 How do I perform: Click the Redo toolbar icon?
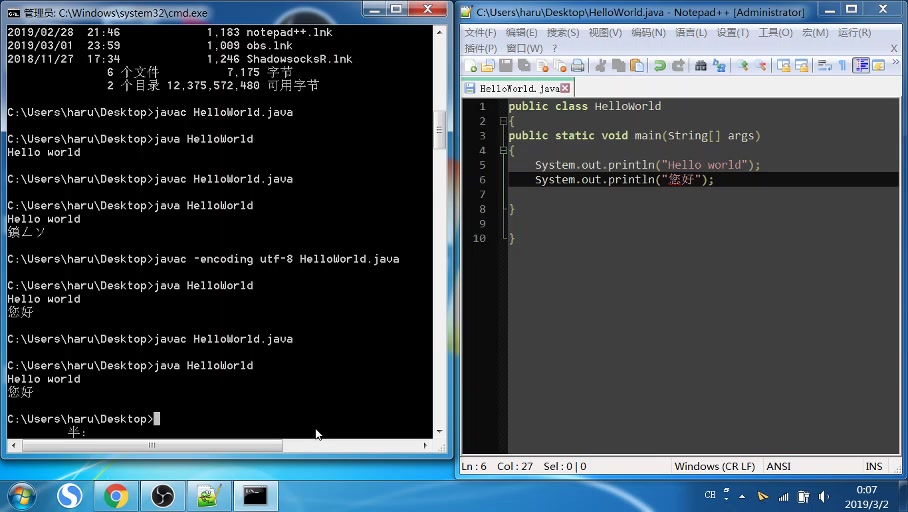tap(678, 65)
